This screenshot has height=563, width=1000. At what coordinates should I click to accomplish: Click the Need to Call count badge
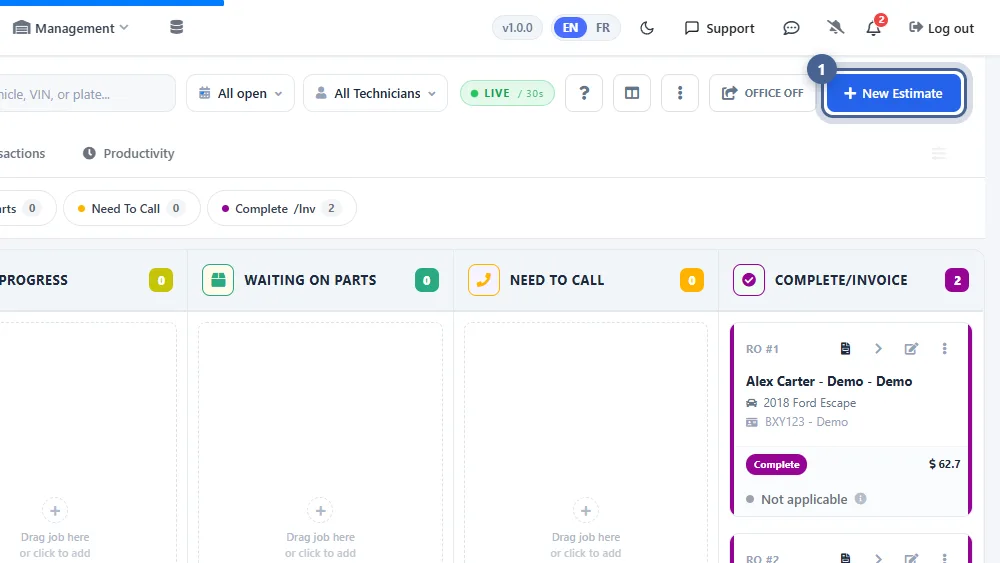[692, 280]
